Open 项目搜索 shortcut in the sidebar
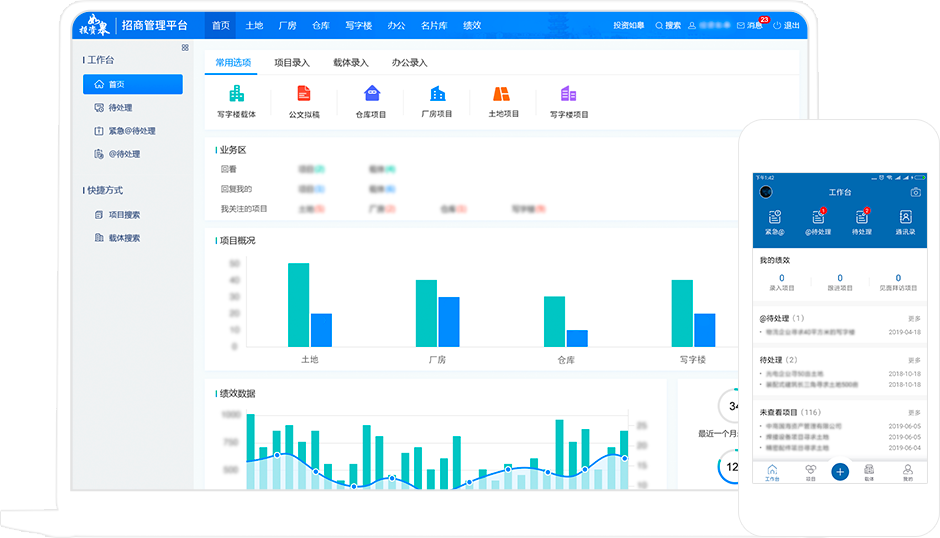Viewport: 940px width, 538px height. pyautogui.click(x=124, y=215)
